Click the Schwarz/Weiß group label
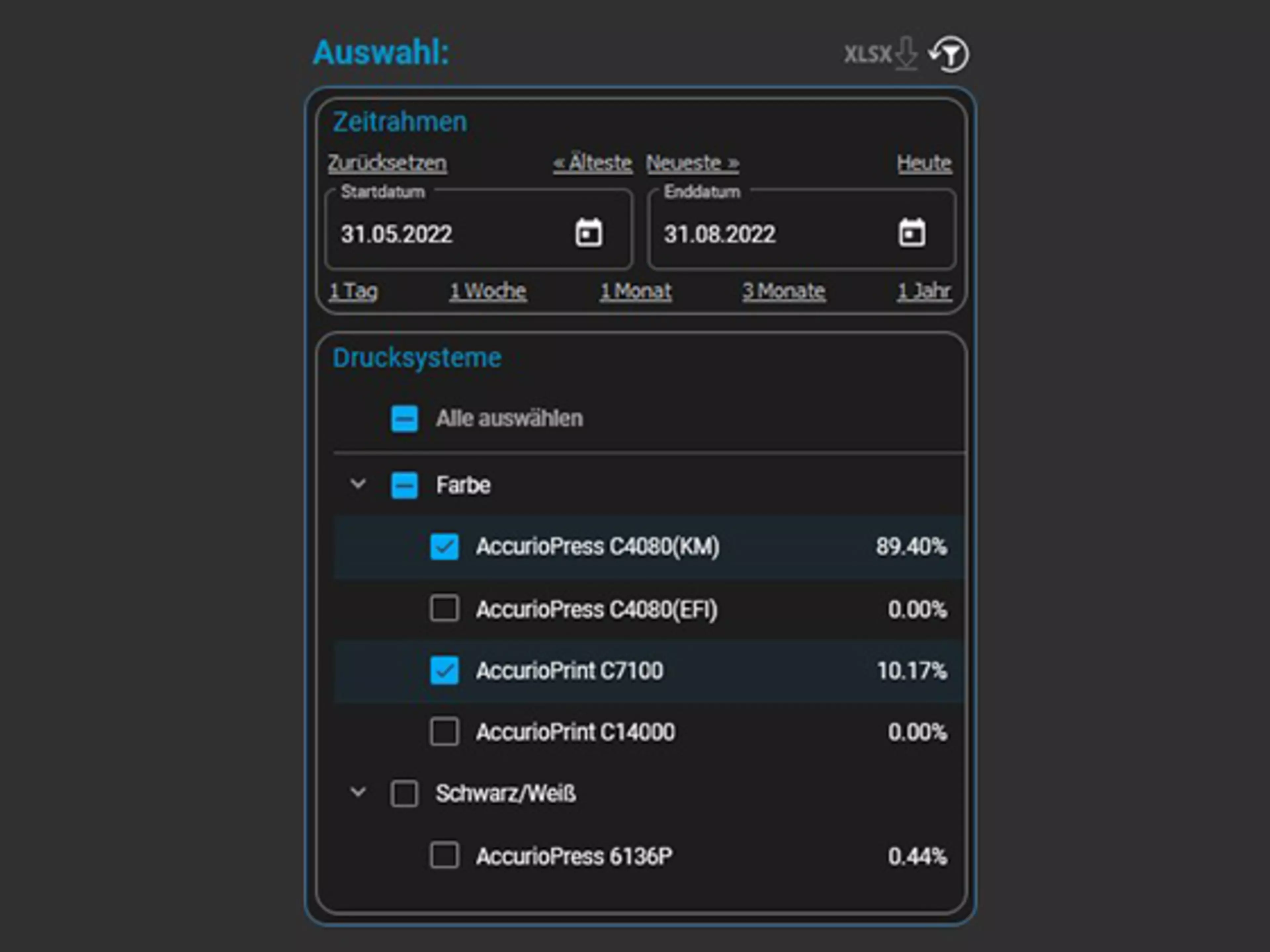Viewport: 1270px width, 952px height. 506,794
